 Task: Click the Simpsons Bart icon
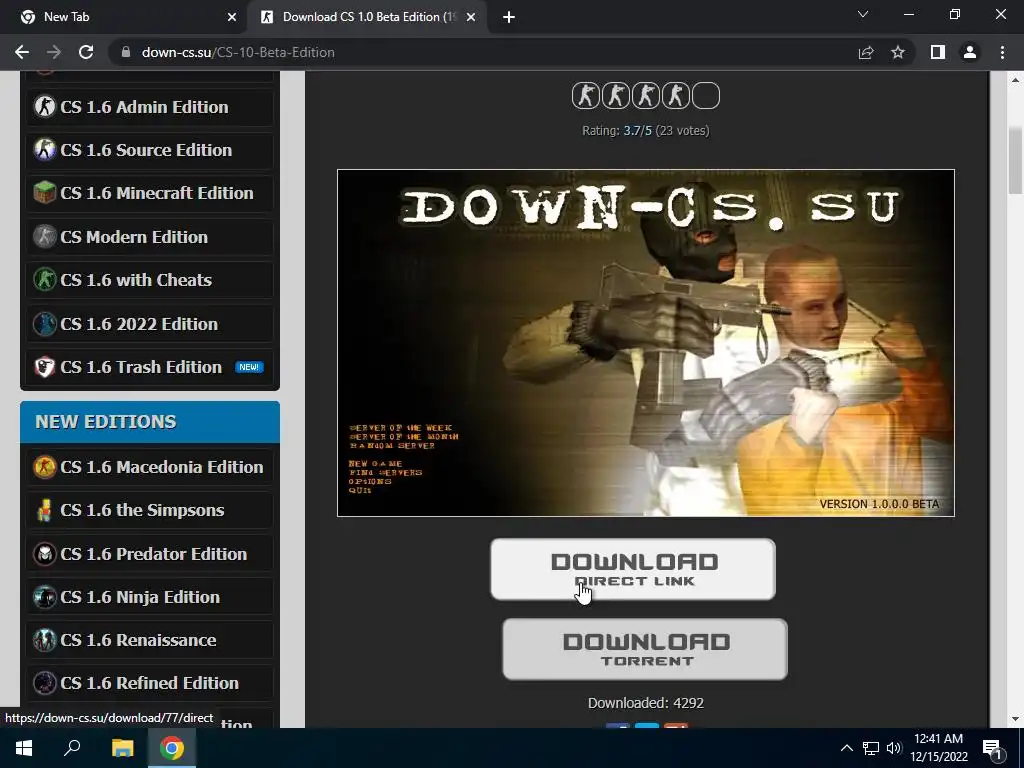pos(44,510)
